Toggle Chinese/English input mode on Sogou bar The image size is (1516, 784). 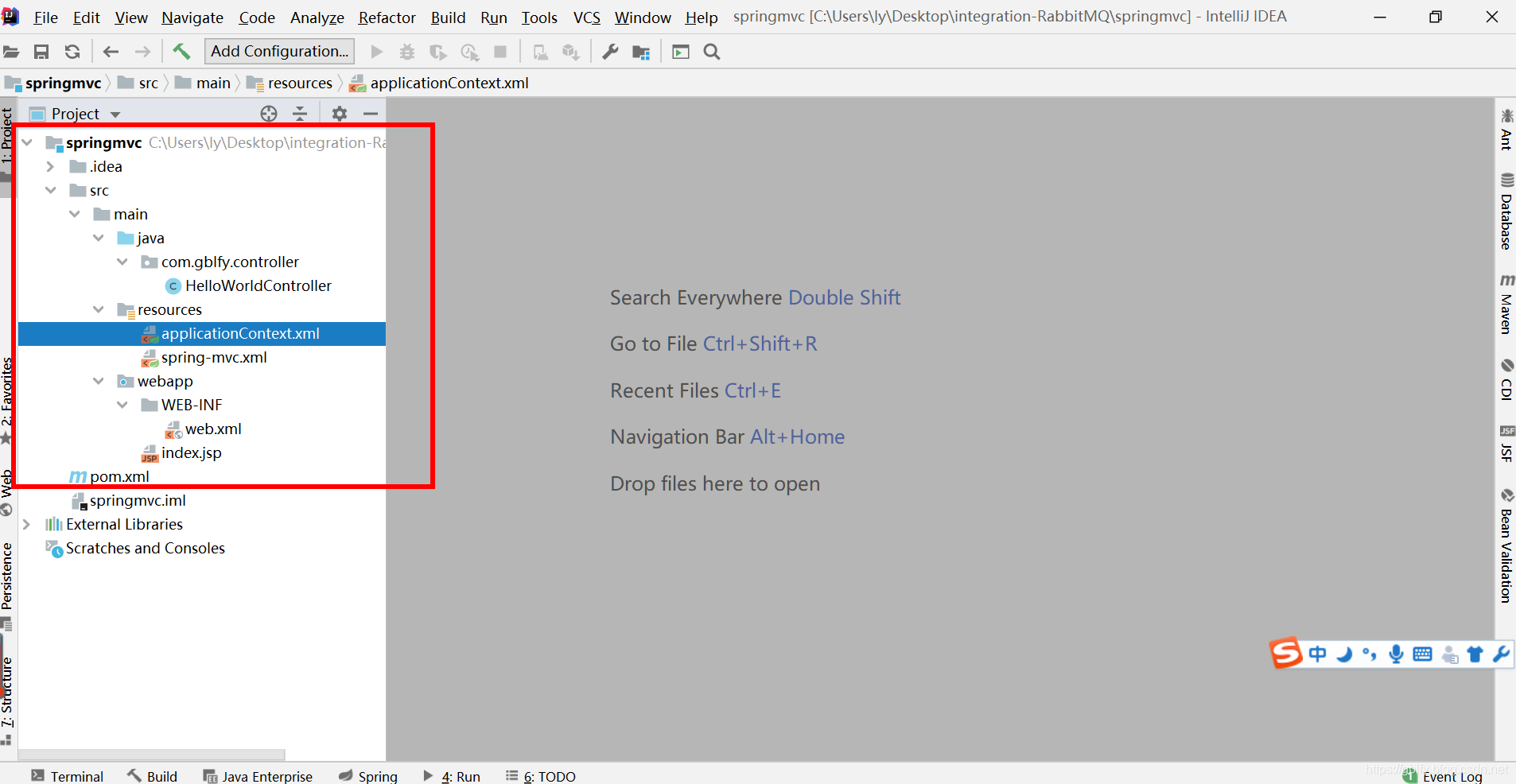(1318, 654)
